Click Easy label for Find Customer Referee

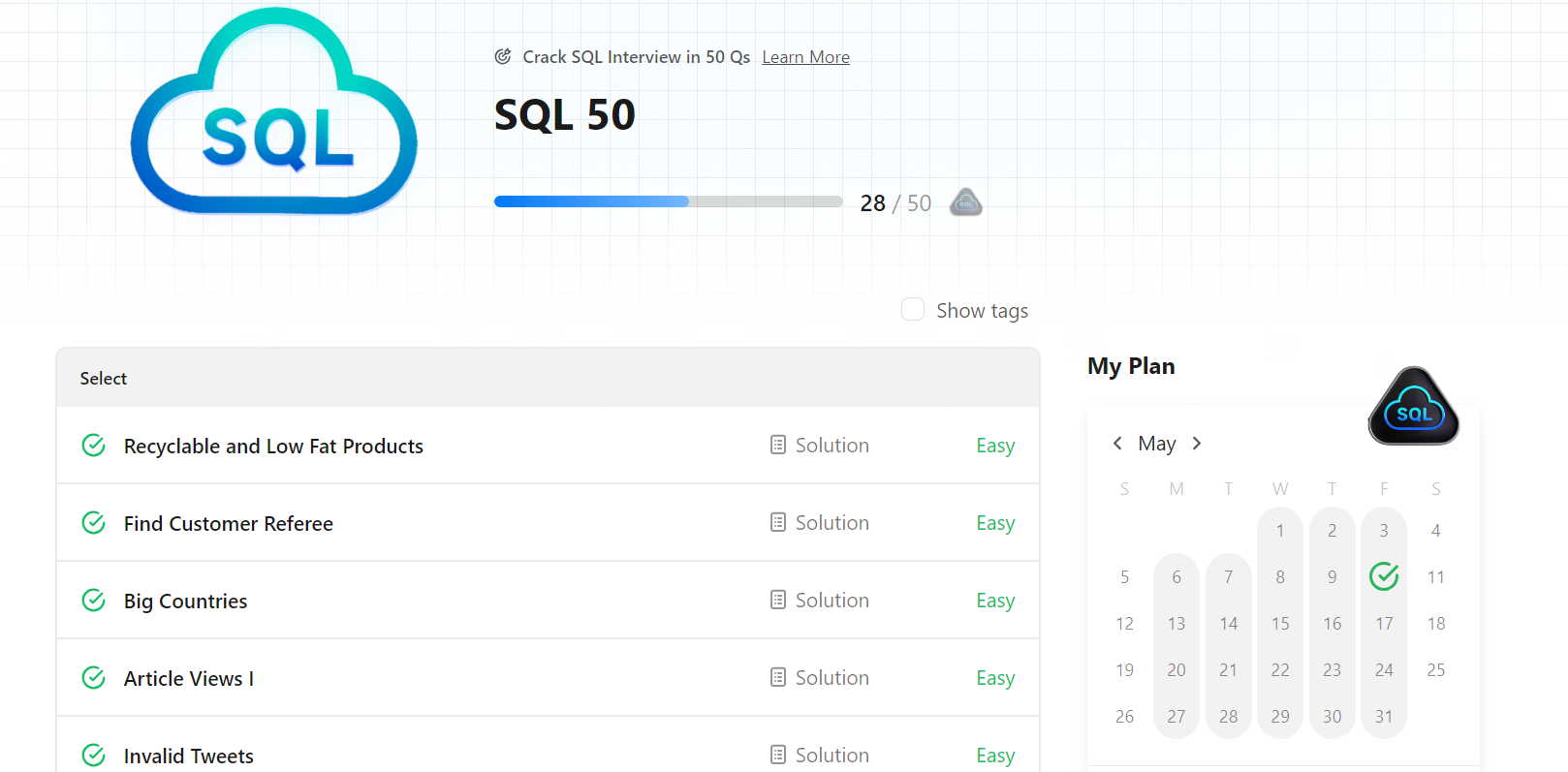(995, 523)
